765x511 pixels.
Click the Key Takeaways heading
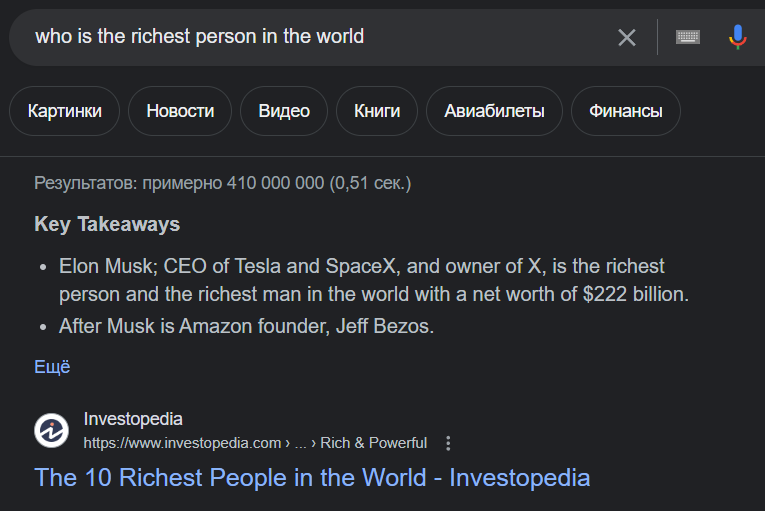click(107, 224)
